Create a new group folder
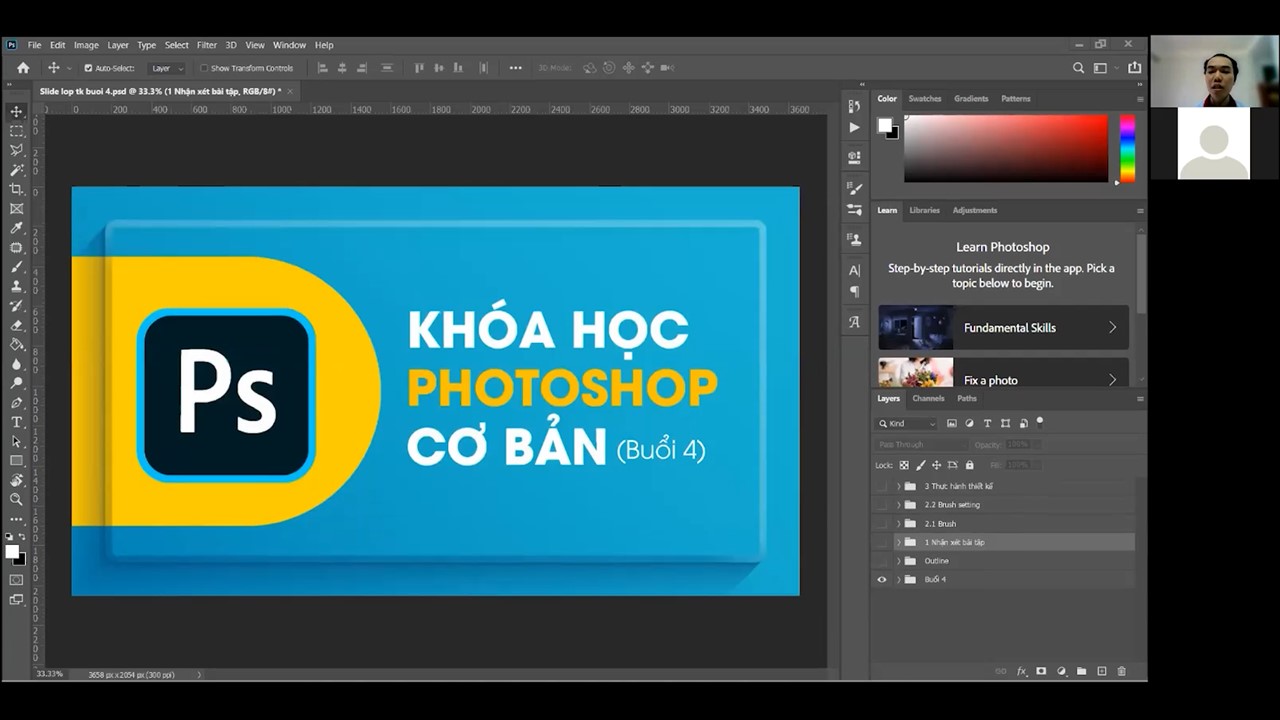This screenshot has height=720, width=1280. click(1082, 671)
